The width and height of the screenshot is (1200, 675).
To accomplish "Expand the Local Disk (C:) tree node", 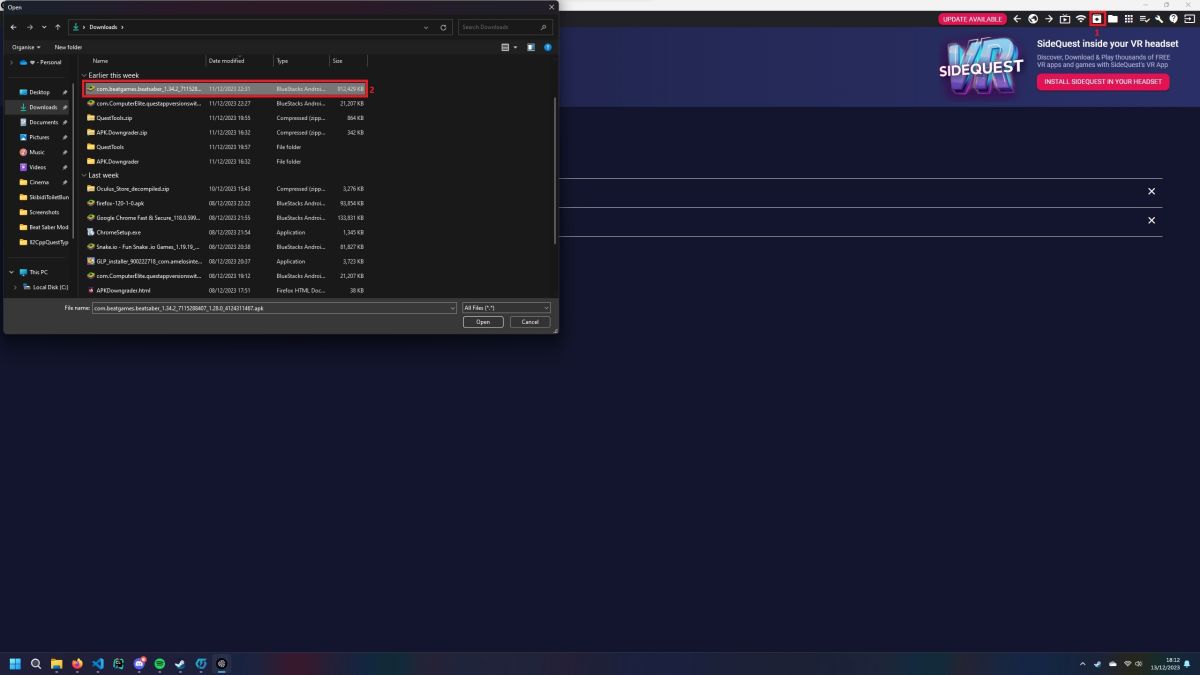I will click(x=15, y=287).
